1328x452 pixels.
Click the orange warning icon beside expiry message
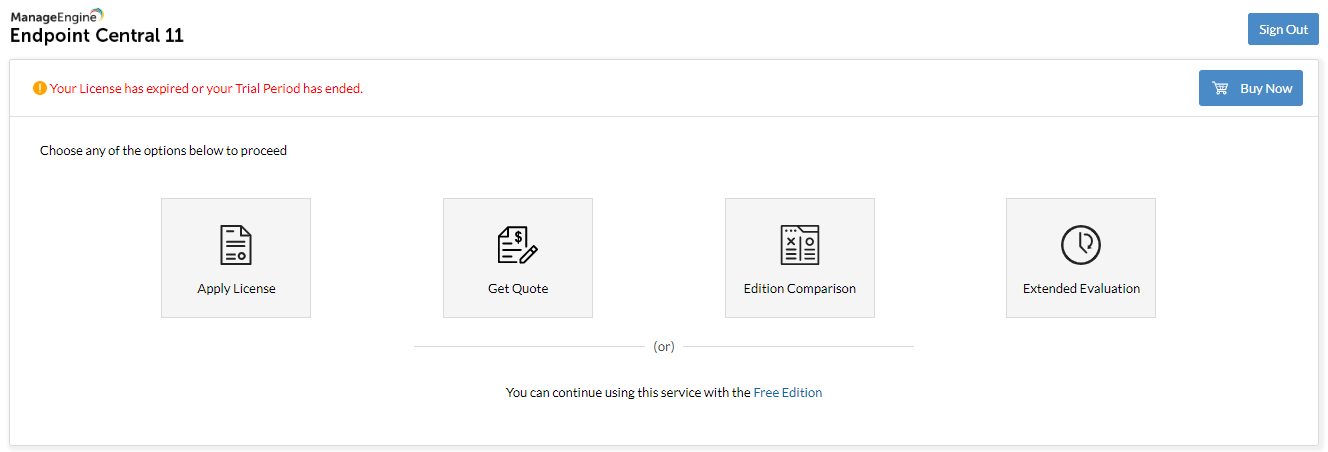(40, 88)
